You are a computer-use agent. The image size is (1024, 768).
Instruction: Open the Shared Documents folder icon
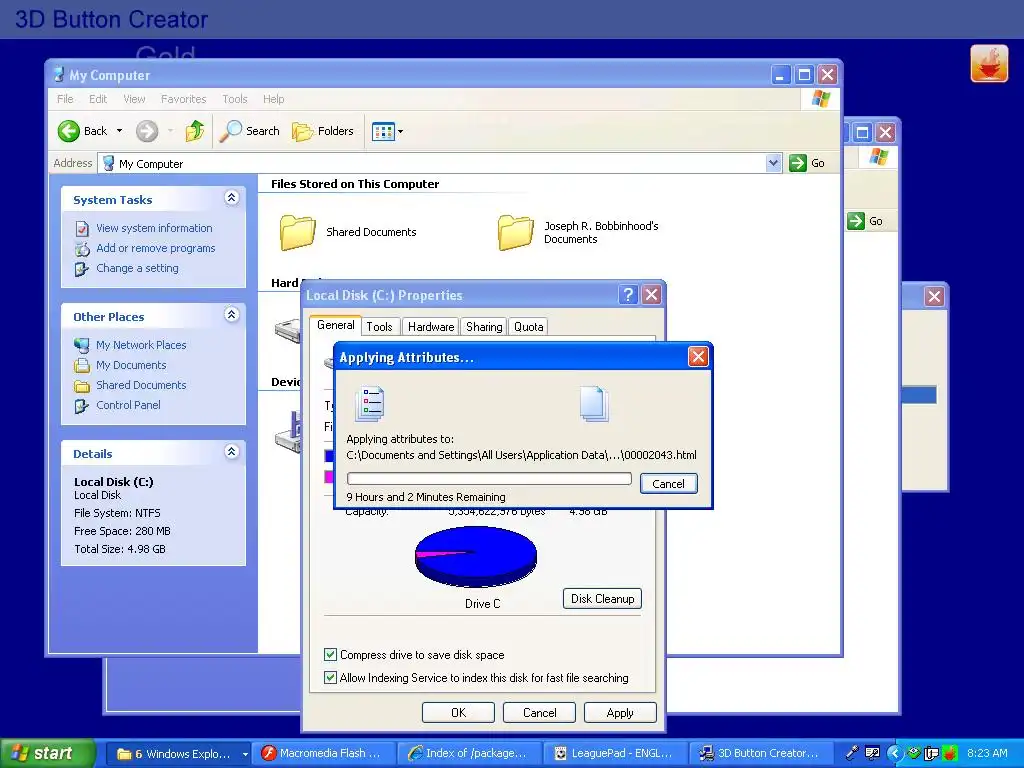[298, 232]
